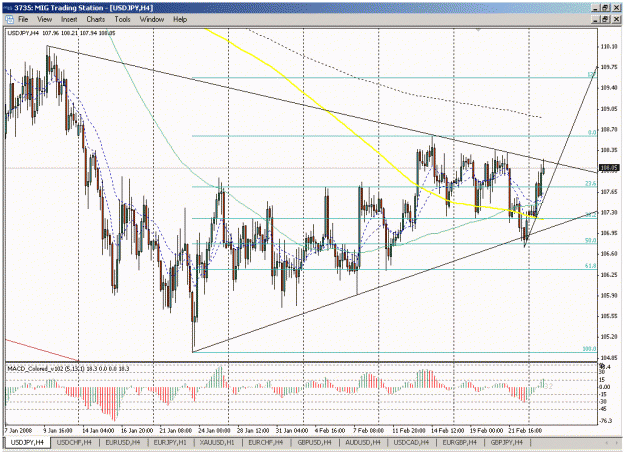Minimize the inner USDJPY chart window
The height and width of the screenshot is (452, 625).
596,19
